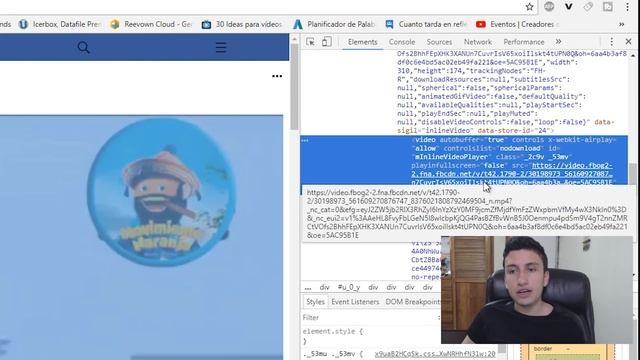Open the Styles pane tab
Screen dimensions: 640x360
315,302
